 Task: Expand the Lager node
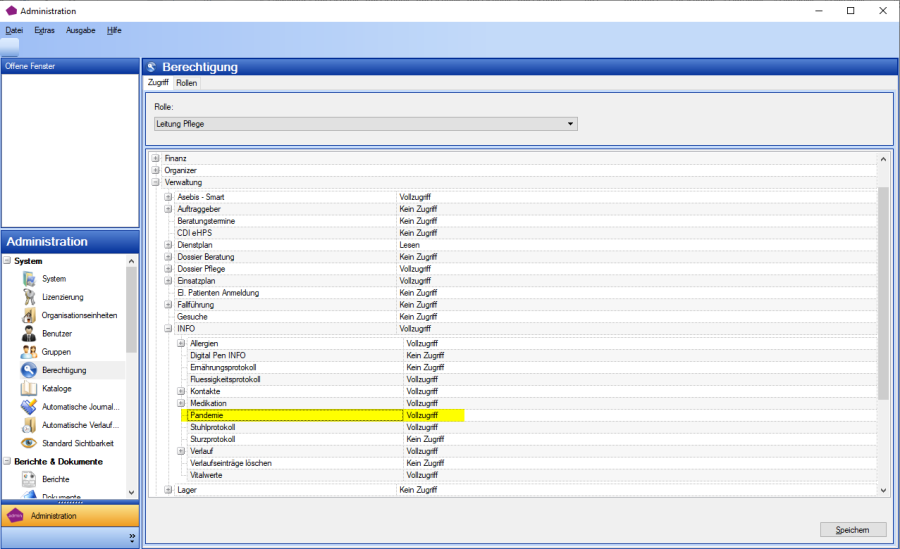tap(168, 490)
